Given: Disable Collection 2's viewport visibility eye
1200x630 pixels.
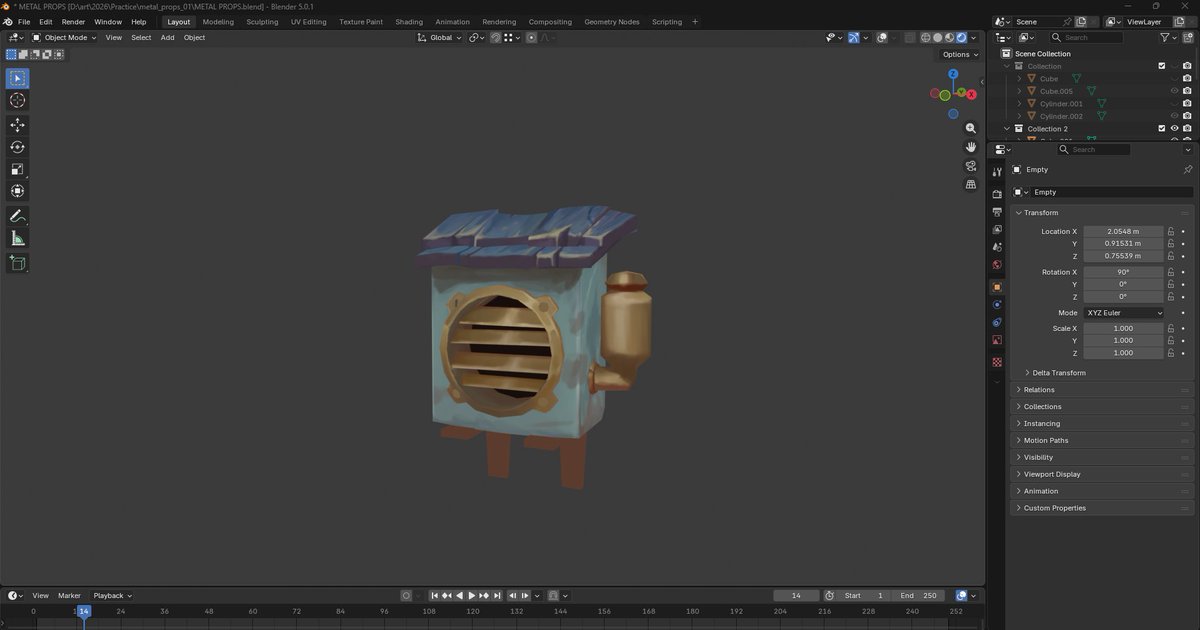Looking at the screenshot, I should (x=1174, y=127).
